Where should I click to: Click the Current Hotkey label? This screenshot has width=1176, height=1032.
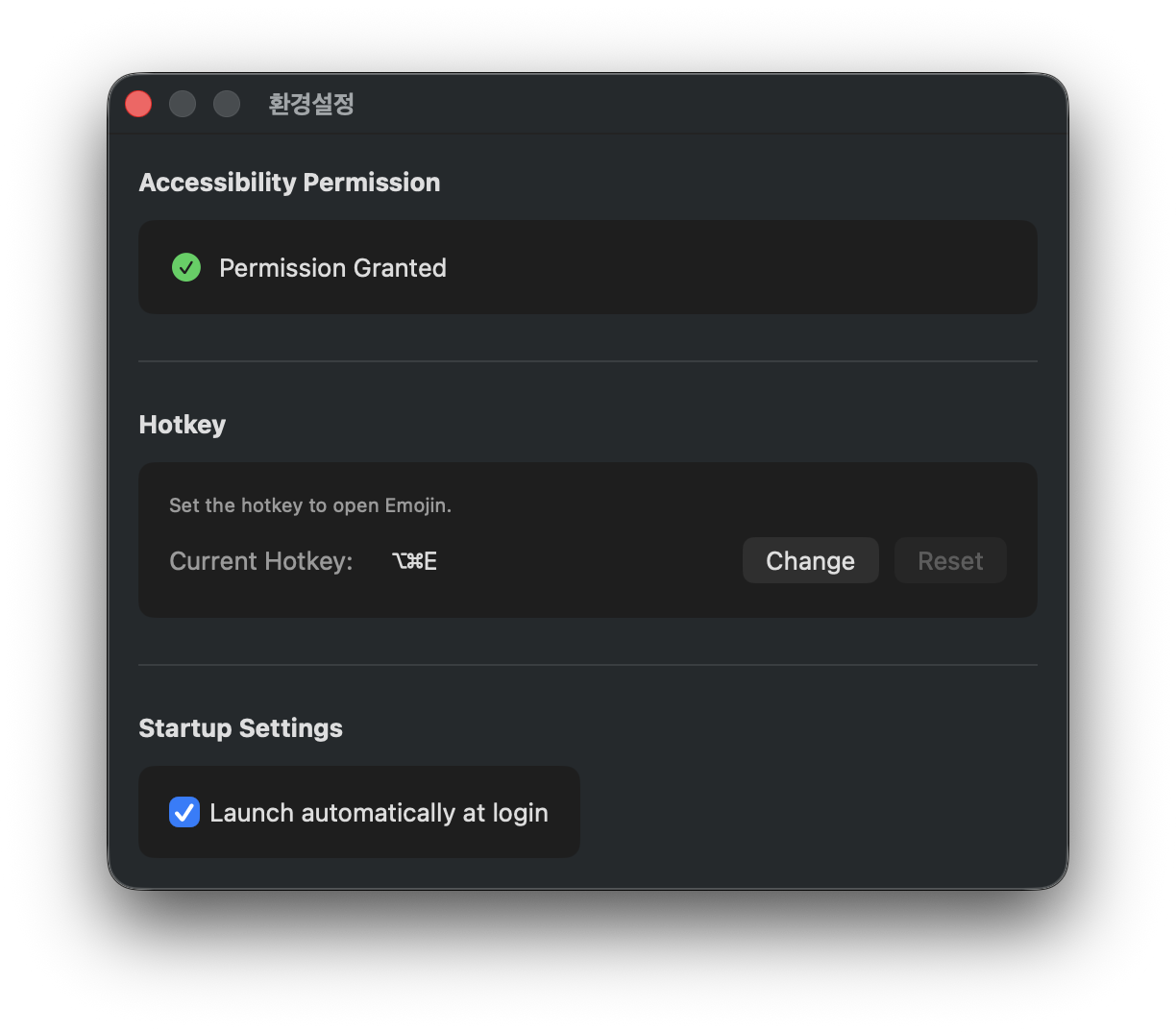[x=260, y=560]
